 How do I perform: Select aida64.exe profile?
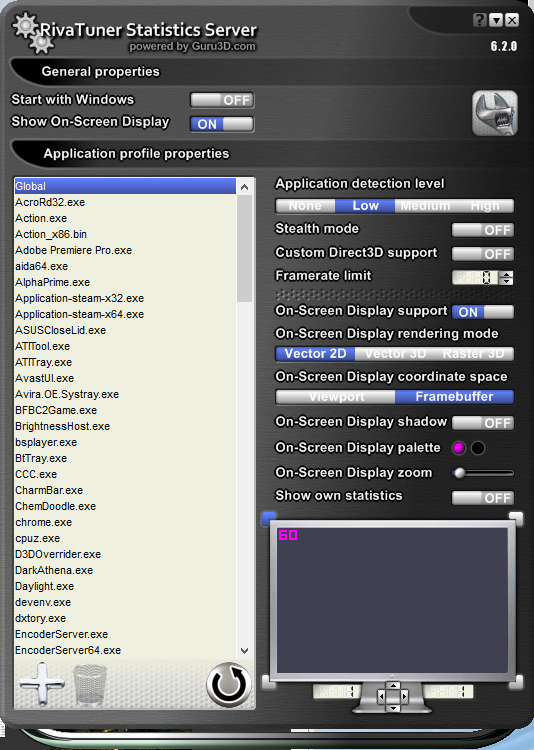click(x=125, y=266)
